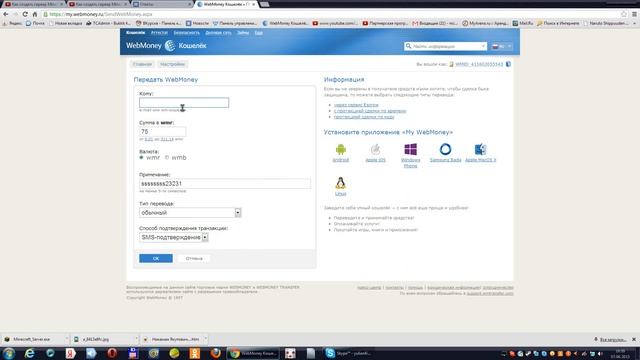Open the Настройки page tab

(172, 64)
